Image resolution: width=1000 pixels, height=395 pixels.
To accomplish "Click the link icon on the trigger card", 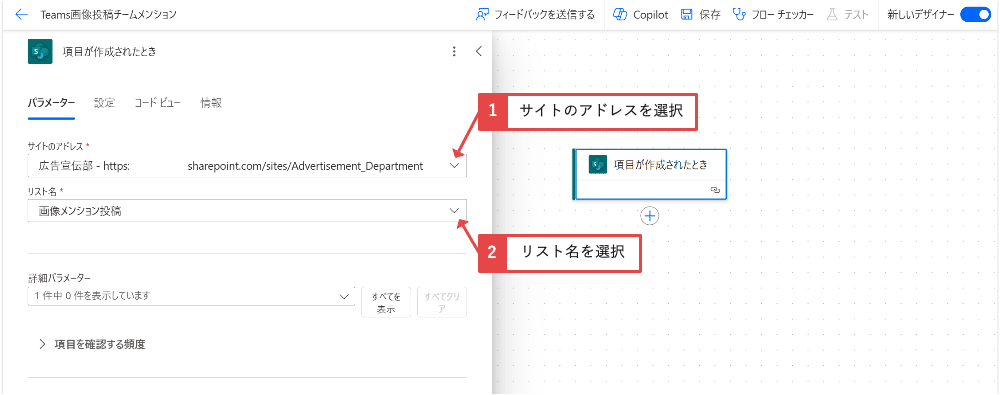I will tap(715, 190).
